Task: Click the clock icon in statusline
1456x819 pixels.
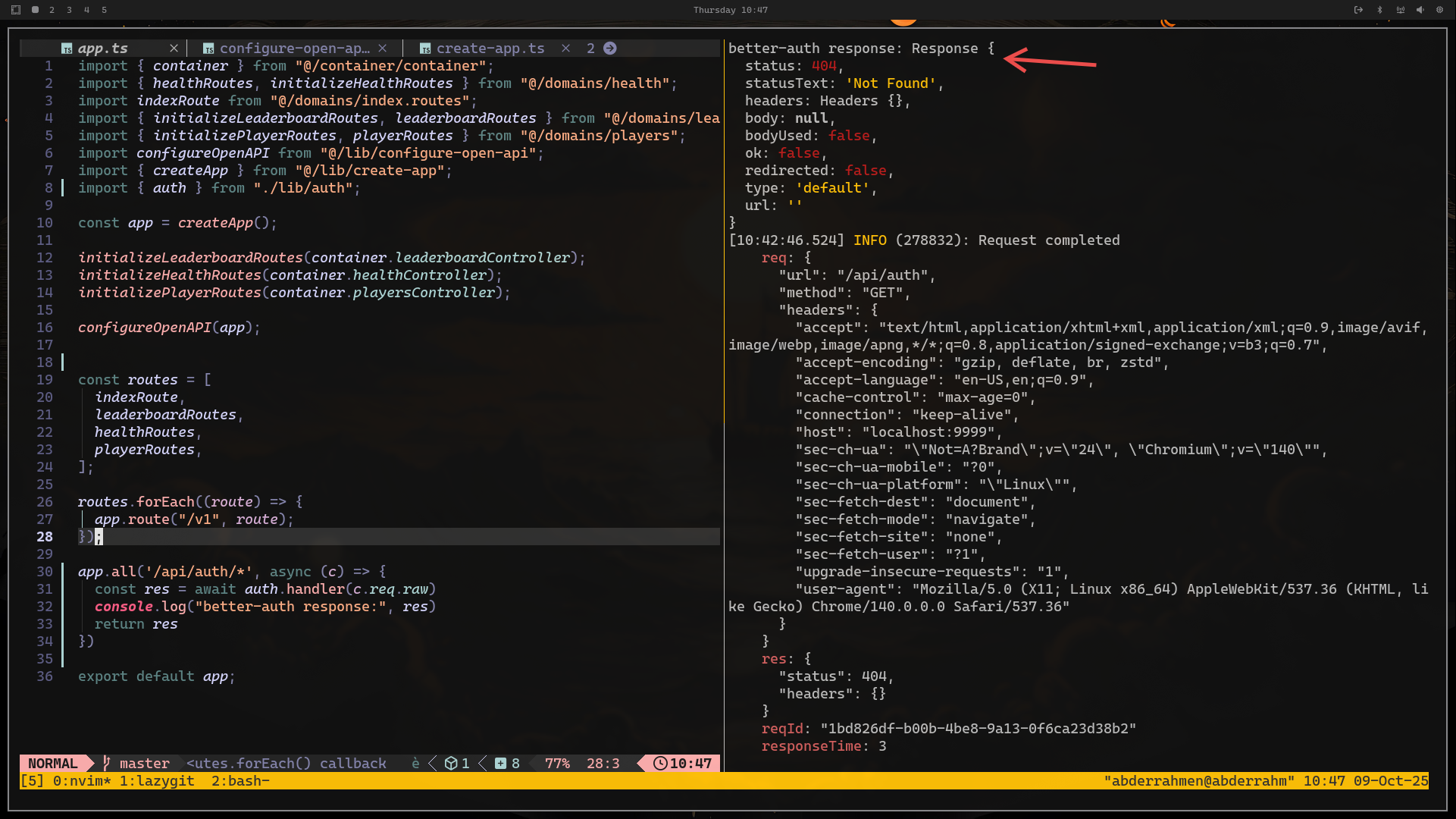Action: click(660, 763)
